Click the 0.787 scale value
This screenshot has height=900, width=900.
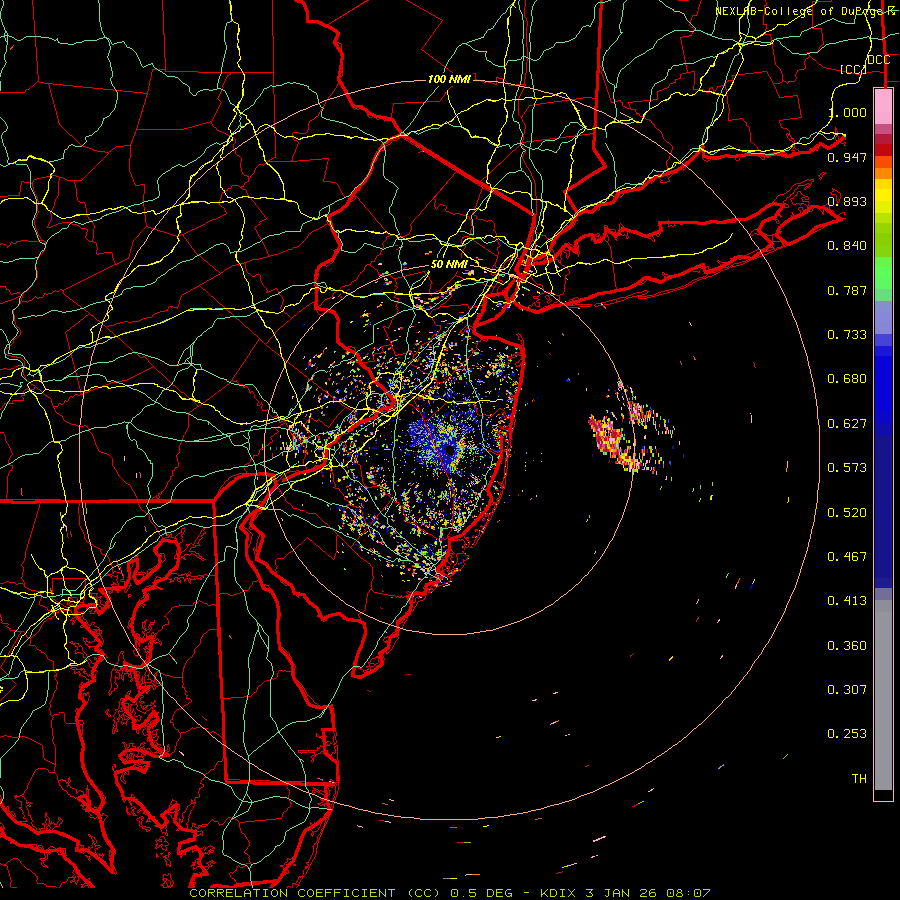click(847, 290)
